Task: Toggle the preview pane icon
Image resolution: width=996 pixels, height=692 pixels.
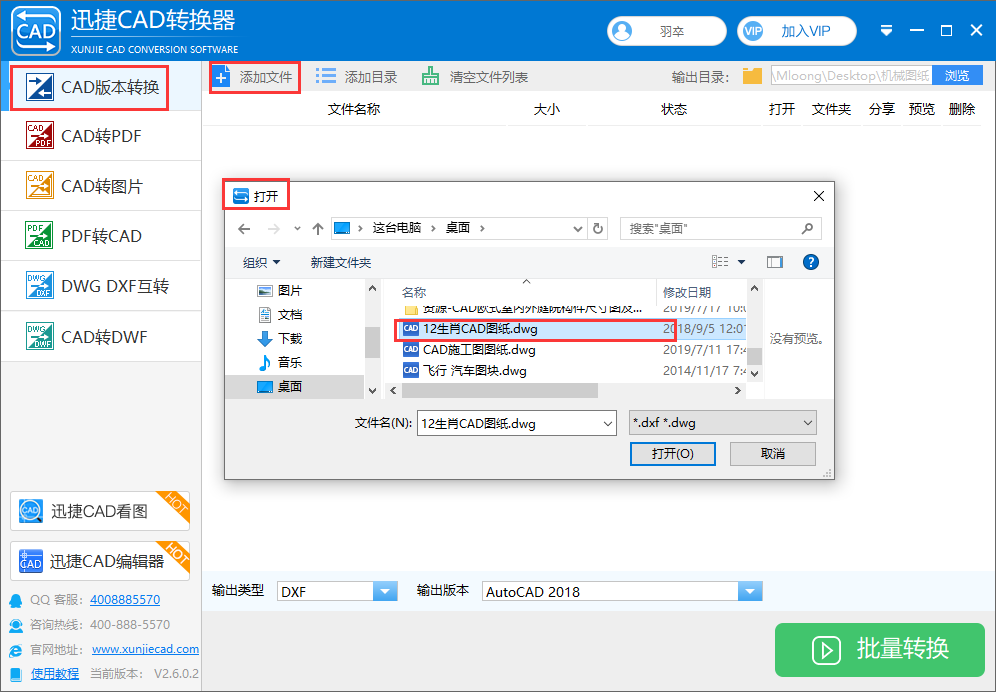Action: 774,262
